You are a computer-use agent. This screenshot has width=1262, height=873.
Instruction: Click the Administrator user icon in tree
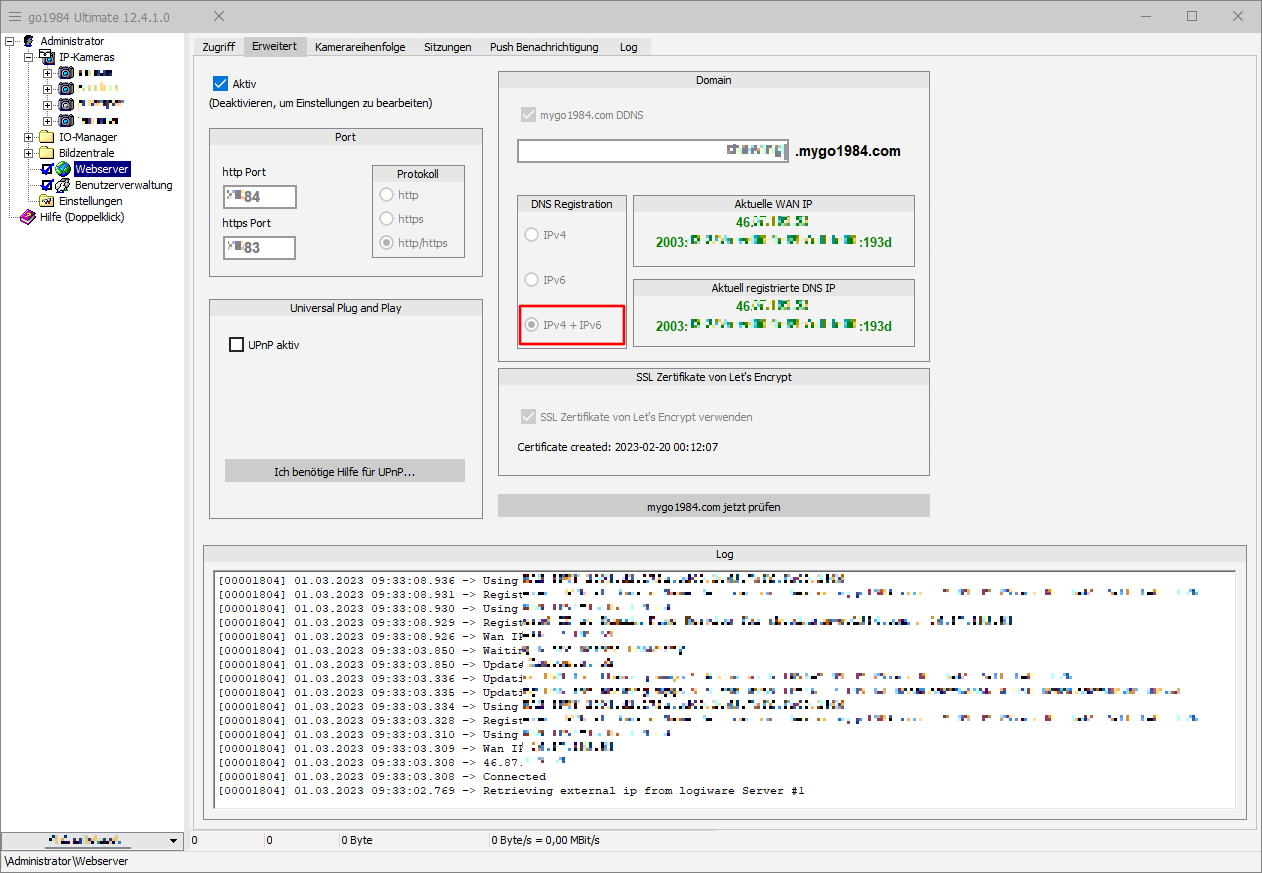[x=29, y=41]
